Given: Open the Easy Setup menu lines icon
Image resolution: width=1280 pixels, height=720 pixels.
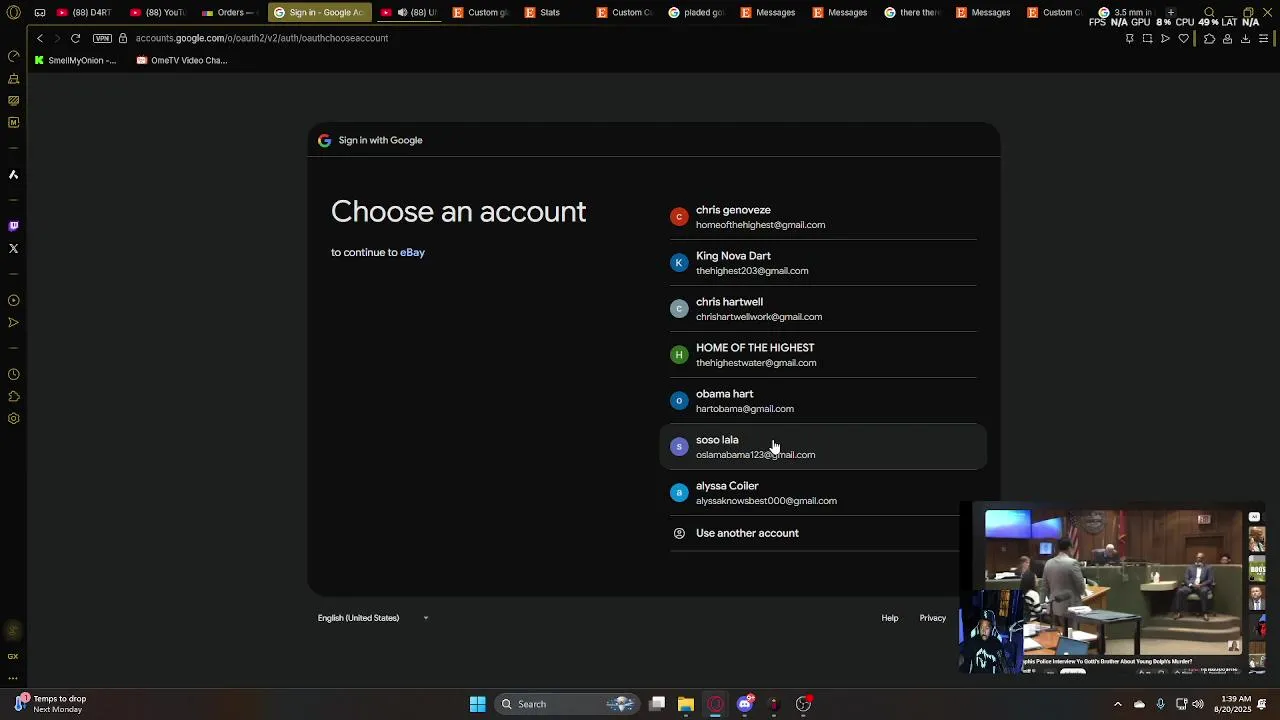Looking at the screenshot, I should tap(1264, 38).
